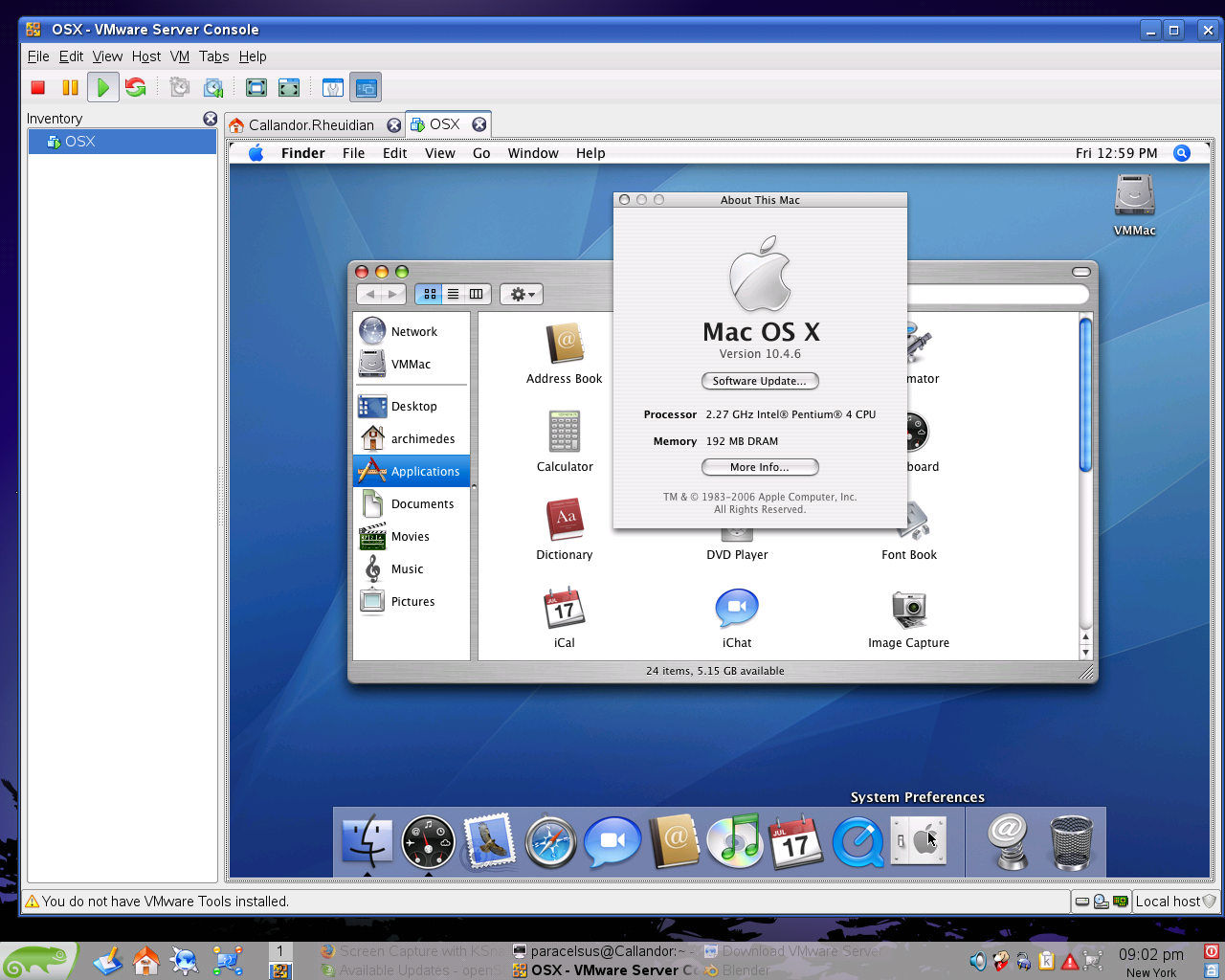Open Pictures in the Finder sidebar
1225x980 pixels.
[412, 601]
